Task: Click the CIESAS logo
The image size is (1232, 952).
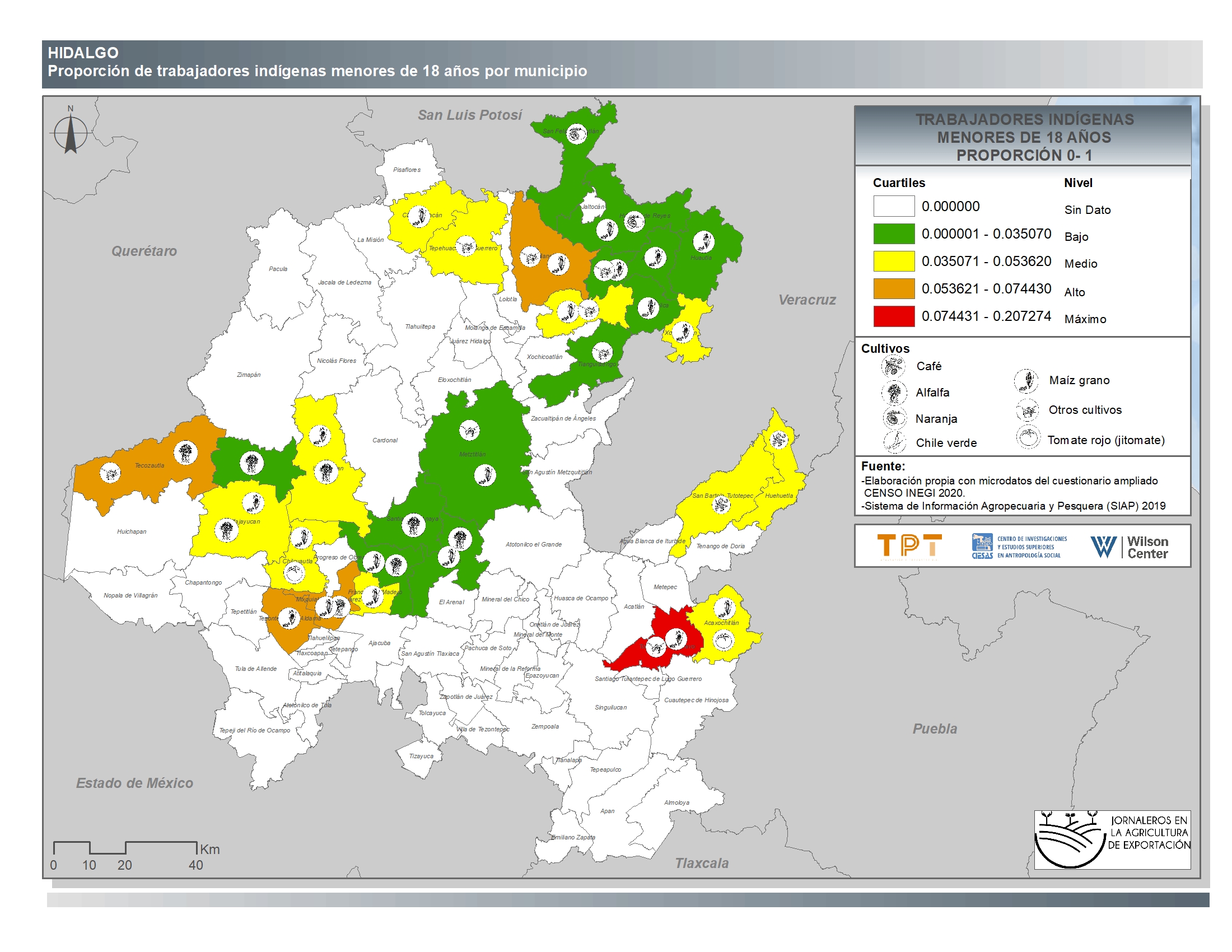Action: 1019,547
